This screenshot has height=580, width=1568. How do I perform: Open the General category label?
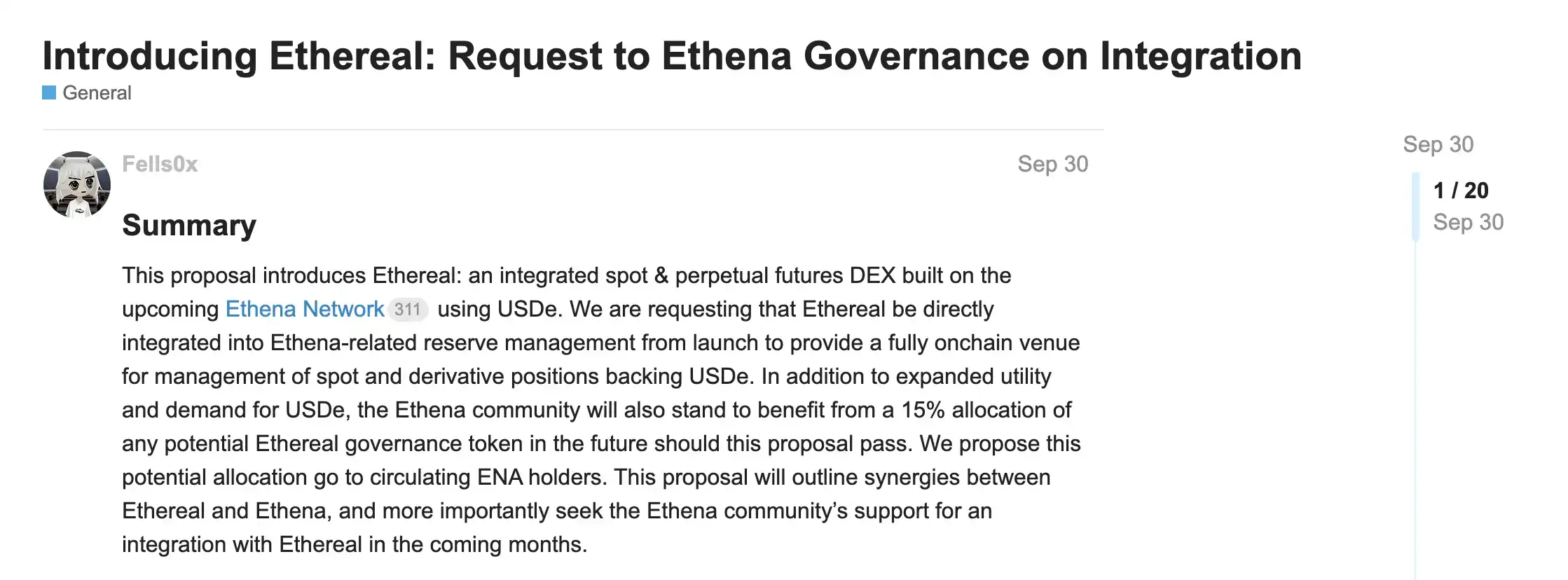[x=97, y=92]
